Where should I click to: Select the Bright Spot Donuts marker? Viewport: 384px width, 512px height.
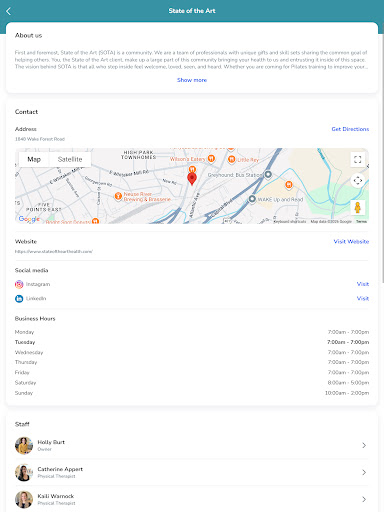click(95, 221)
